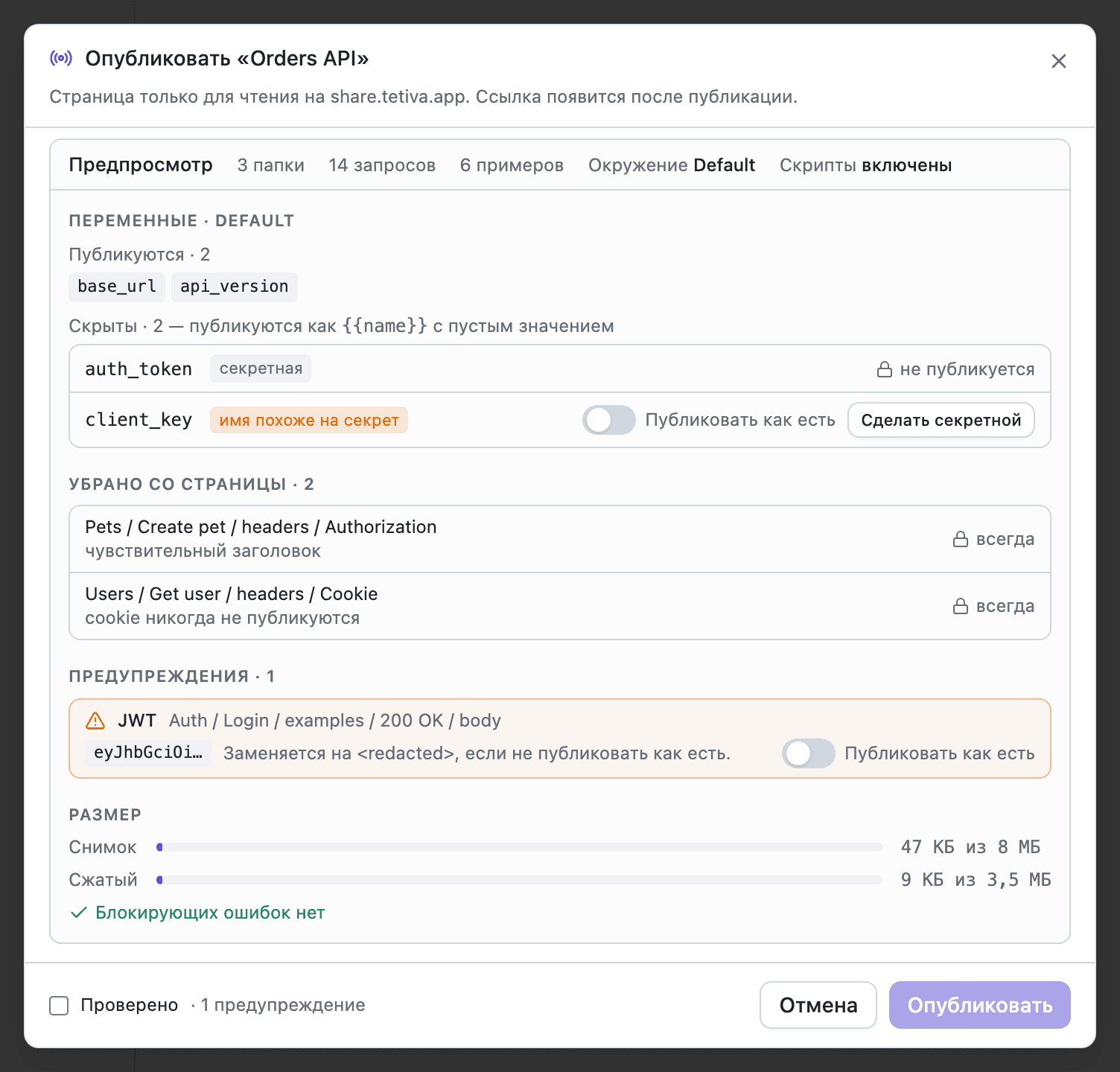Click the 'имя похоже на секрет' warning tag

click(x=309, y=420)
